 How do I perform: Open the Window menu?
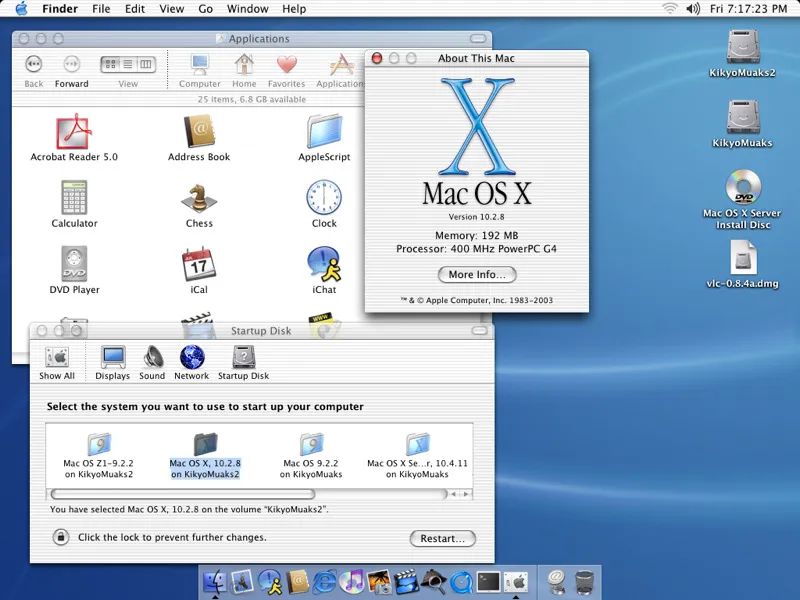[247, 9]
